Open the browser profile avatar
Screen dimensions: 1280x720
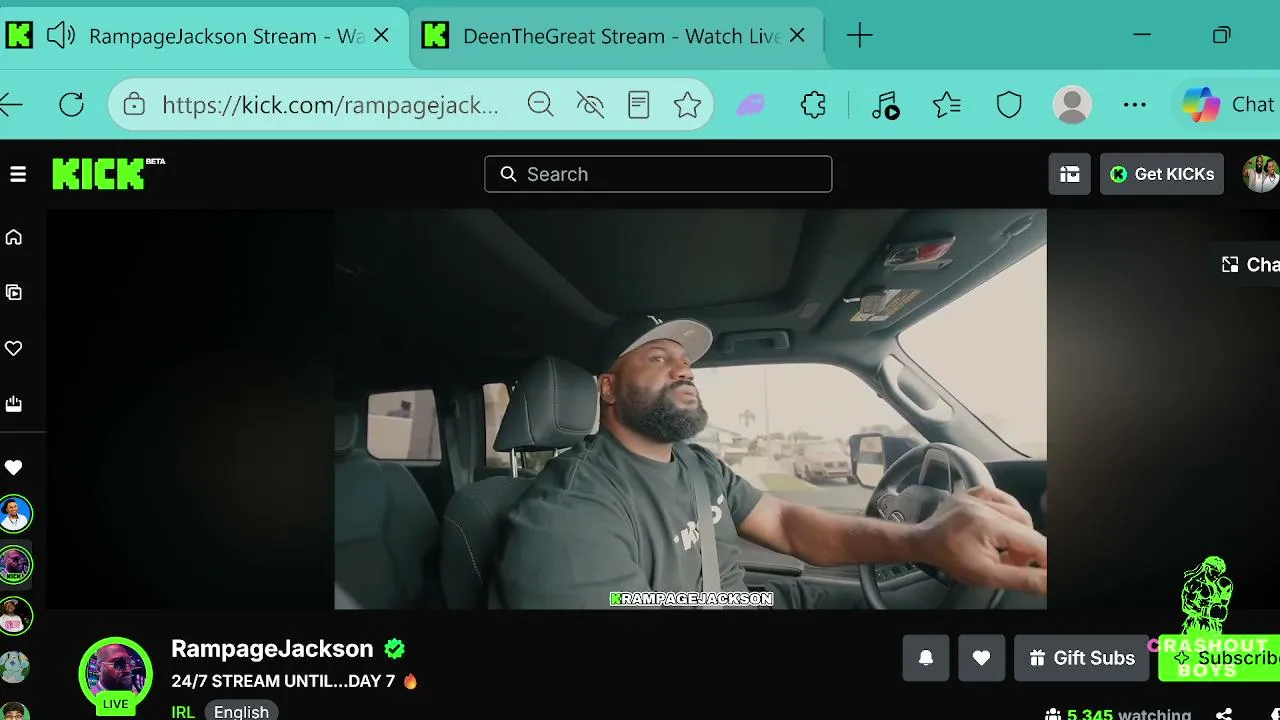click(1072, 105)
